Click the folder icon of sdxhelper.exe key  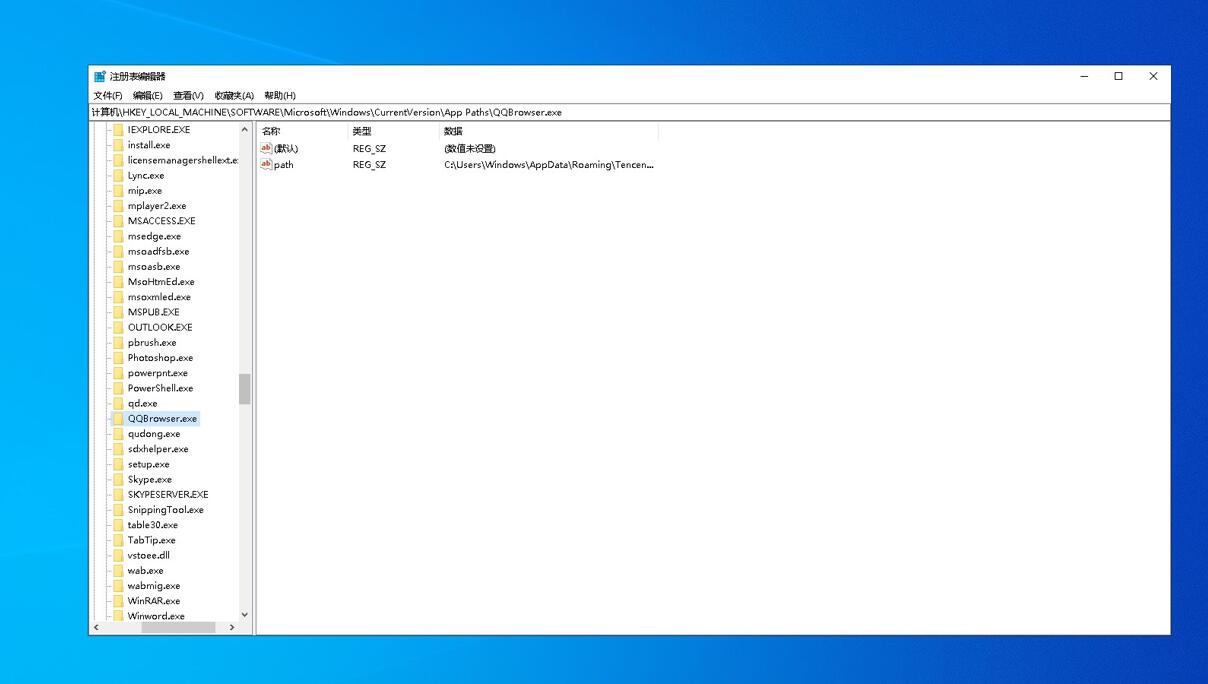118,449
